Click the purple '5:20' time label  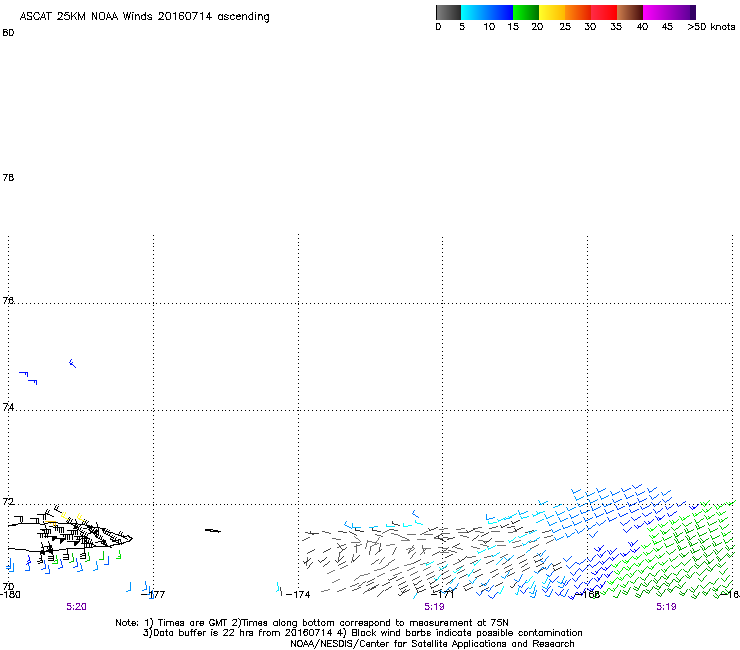coord(76,607)
